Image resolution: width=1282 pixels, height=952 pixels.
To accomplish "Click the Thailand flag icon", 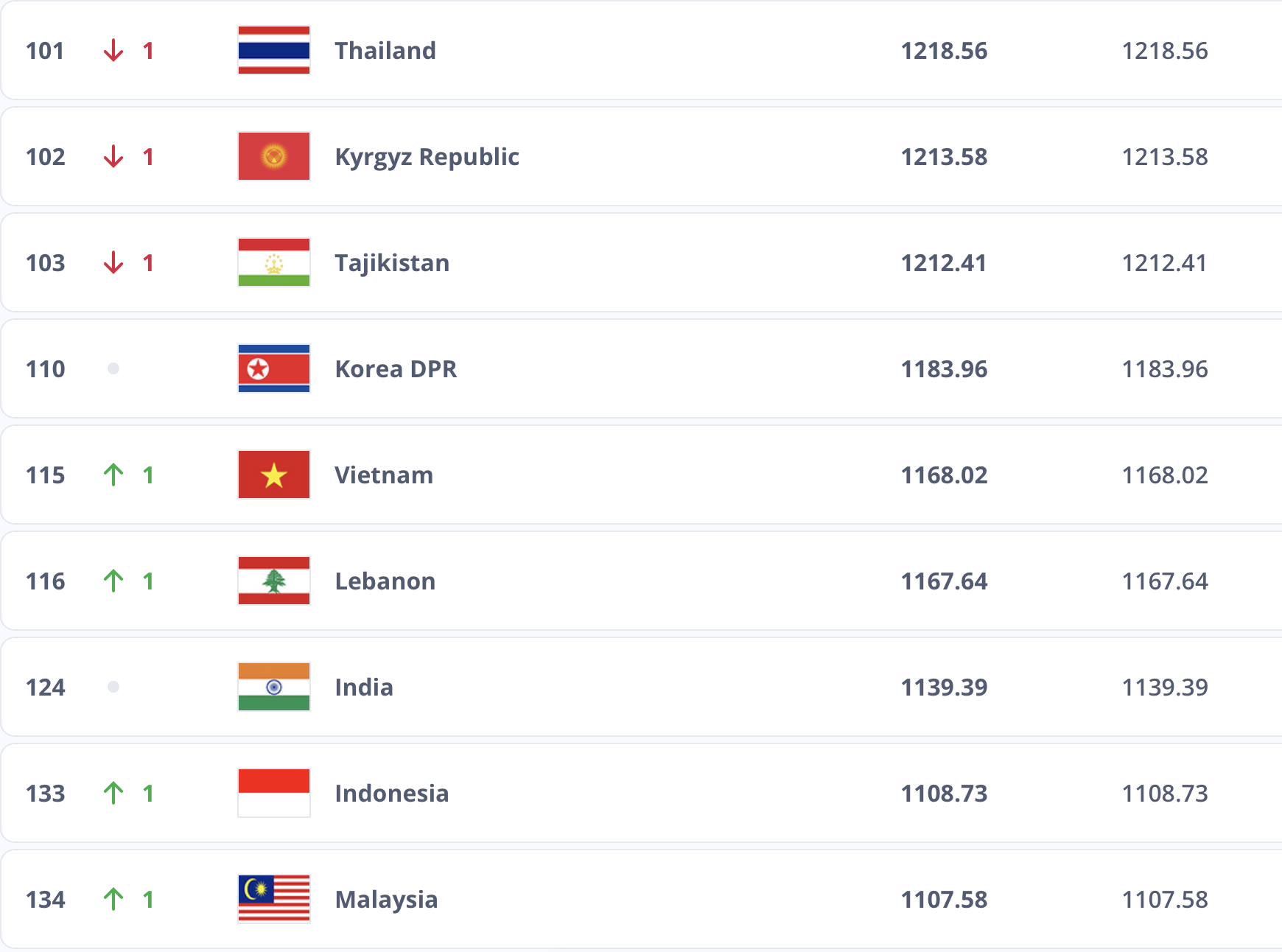I will coord(273,51).
